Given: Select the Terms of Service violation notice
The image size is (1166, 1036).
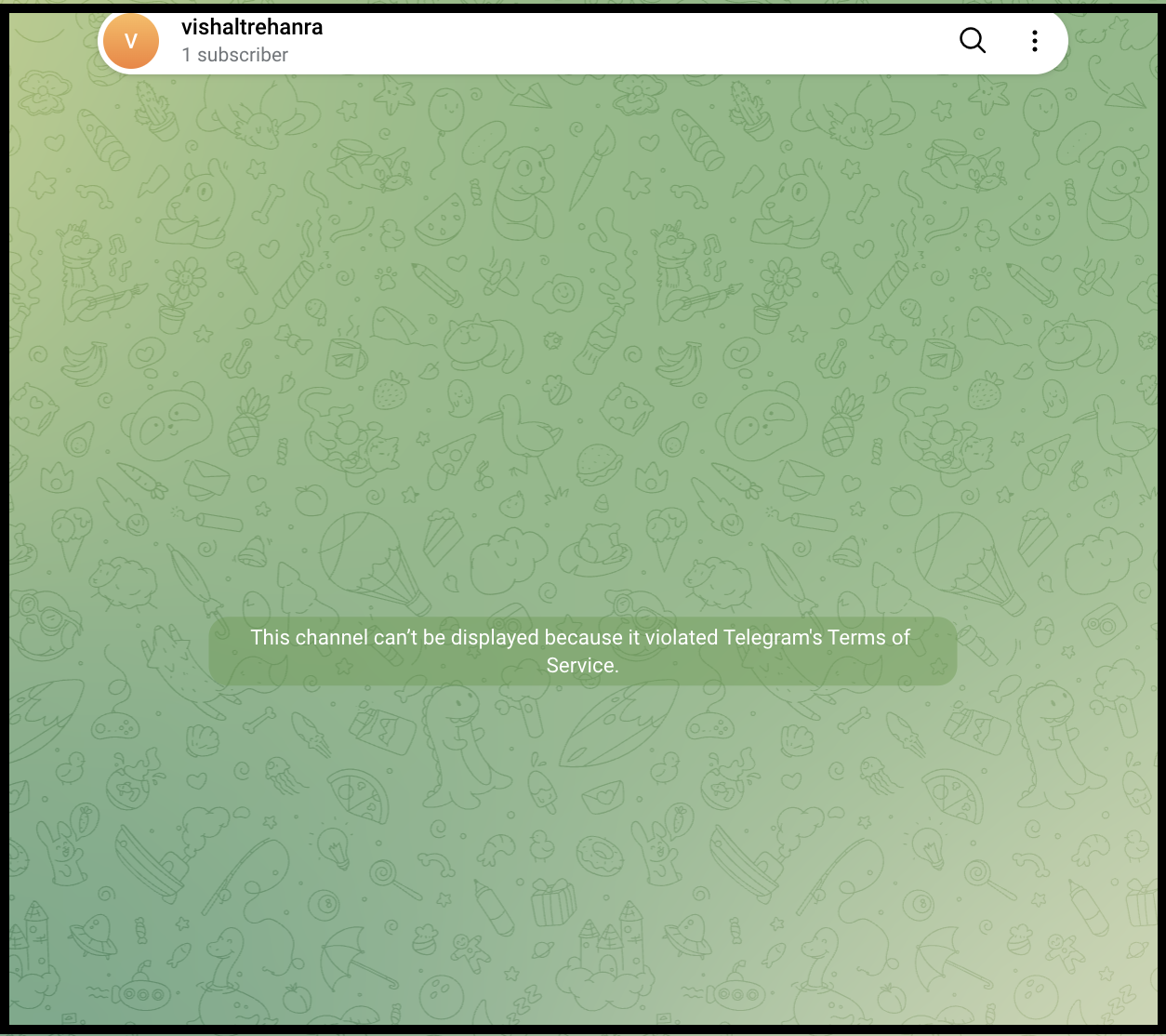Looking at the screenshot, I should [x=582, y=651].
